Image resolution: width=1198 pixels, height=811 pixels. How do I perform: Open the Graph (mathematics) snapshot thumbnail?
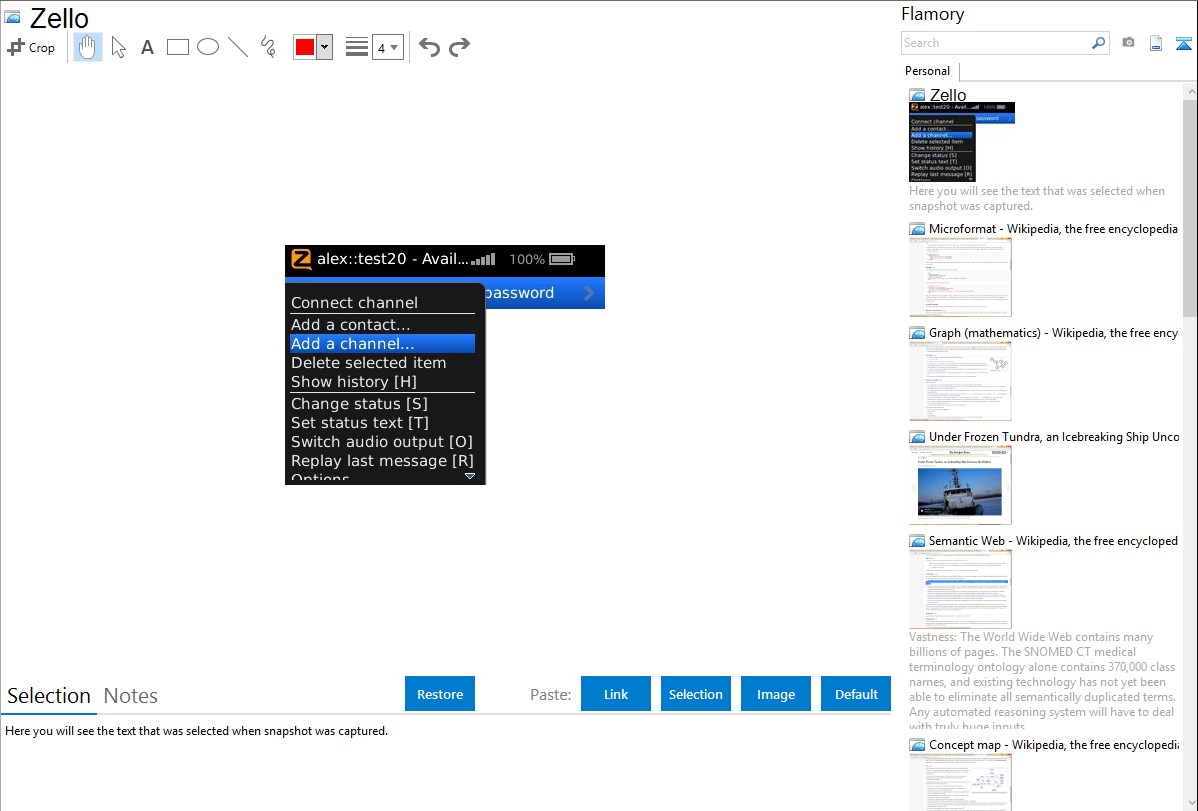tap(960, 381)
